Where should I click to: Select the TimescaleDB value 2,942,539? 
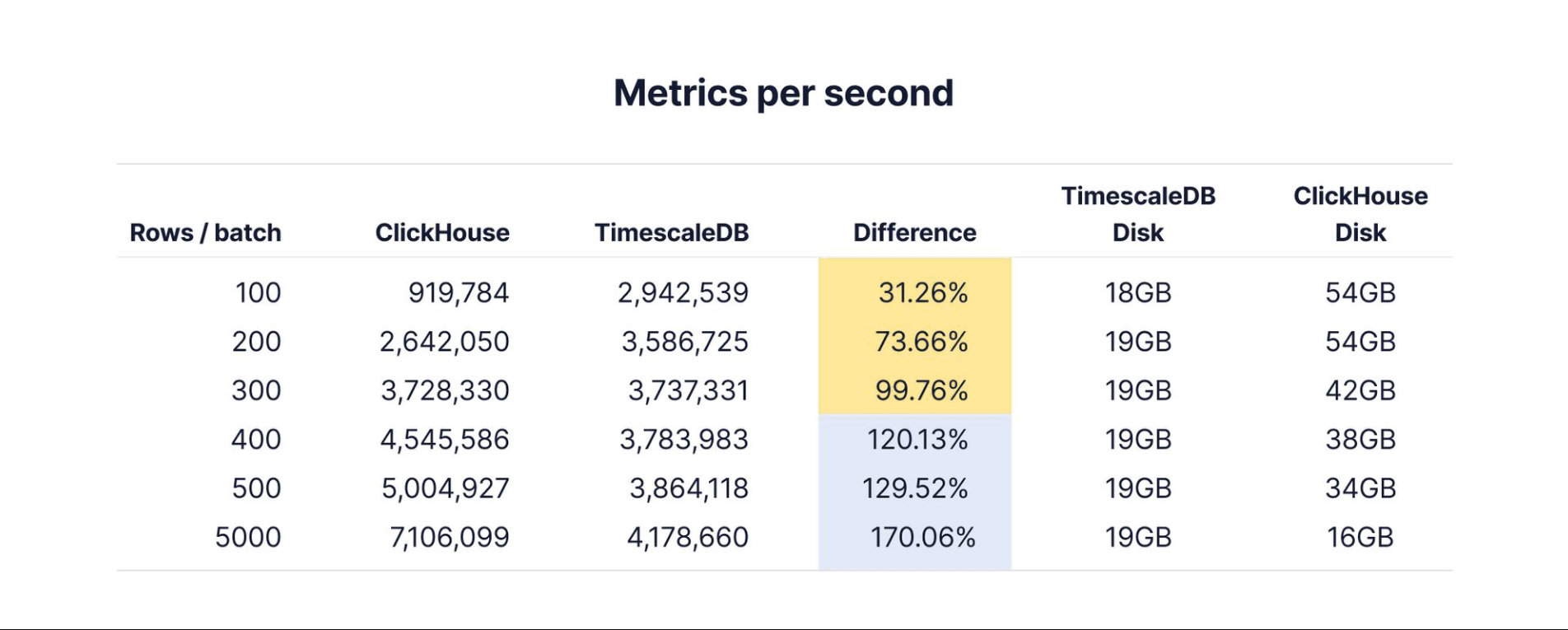pos(683,292)
